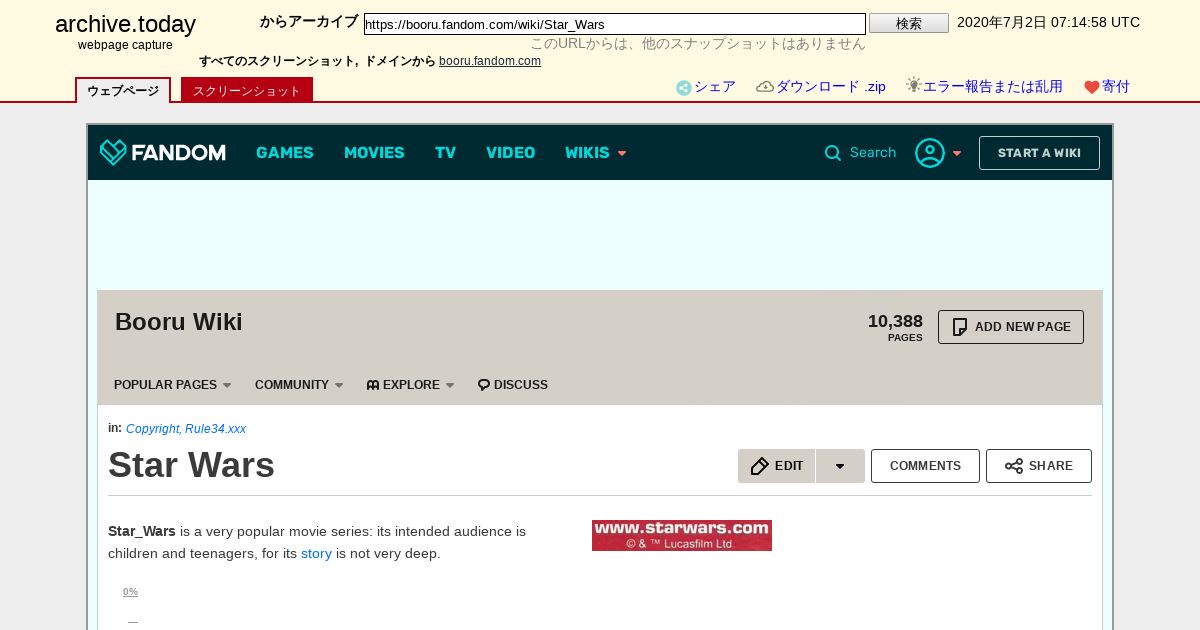Switch to the ウェブページ tab

point(123,90)
